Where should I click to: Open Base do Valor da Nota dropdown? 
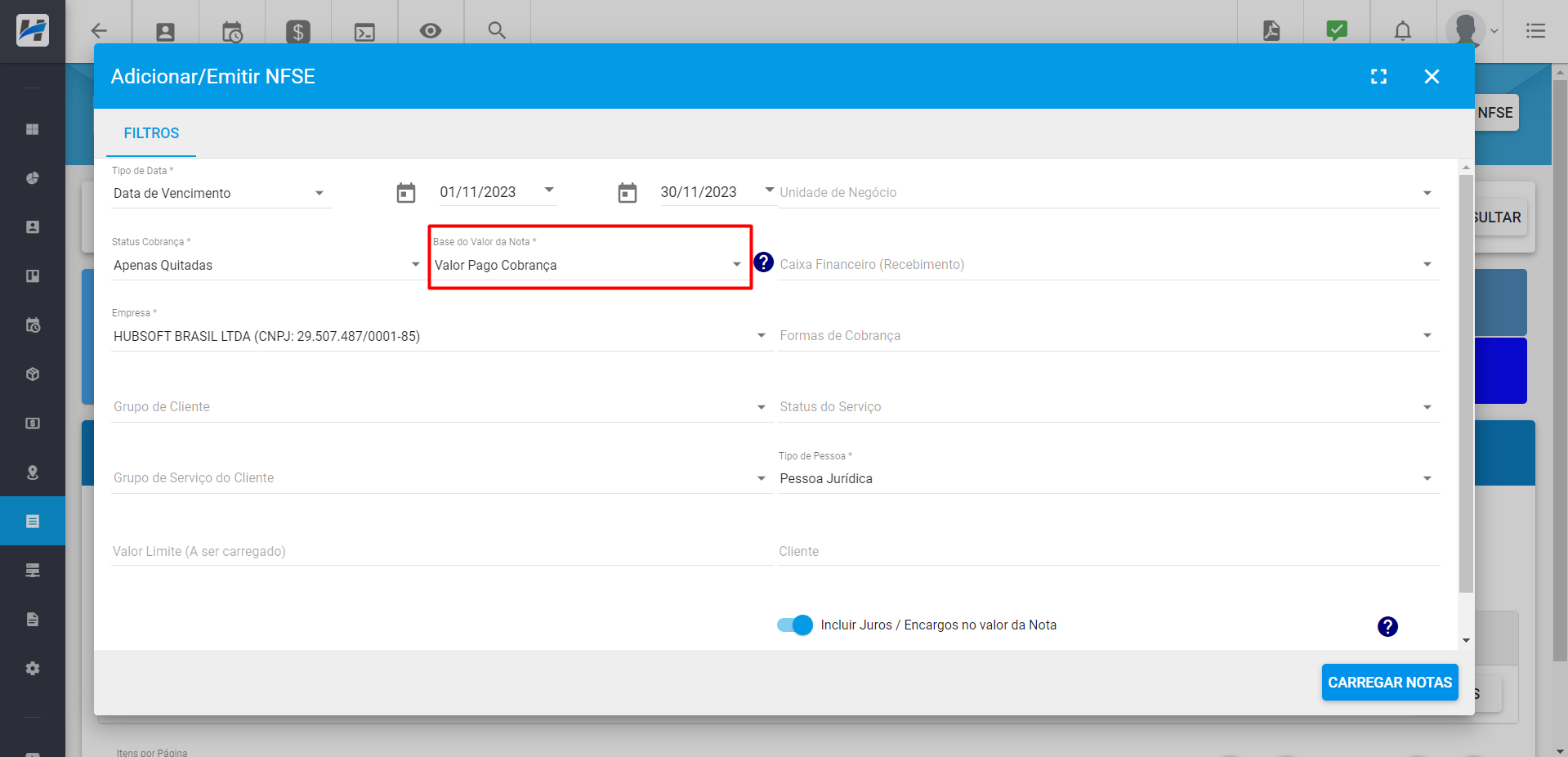[587, 265]
